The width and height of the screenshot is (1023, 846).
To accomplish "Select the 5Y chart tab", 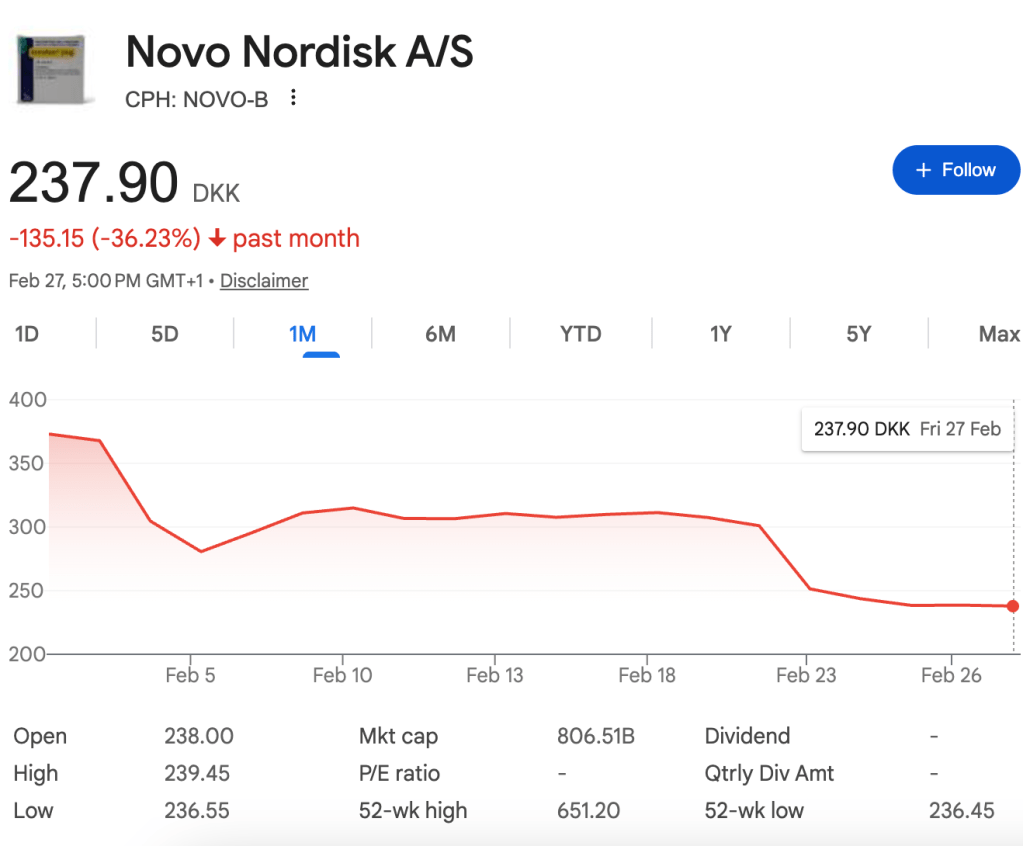I will pyautogui.click(x=858, y=334).
